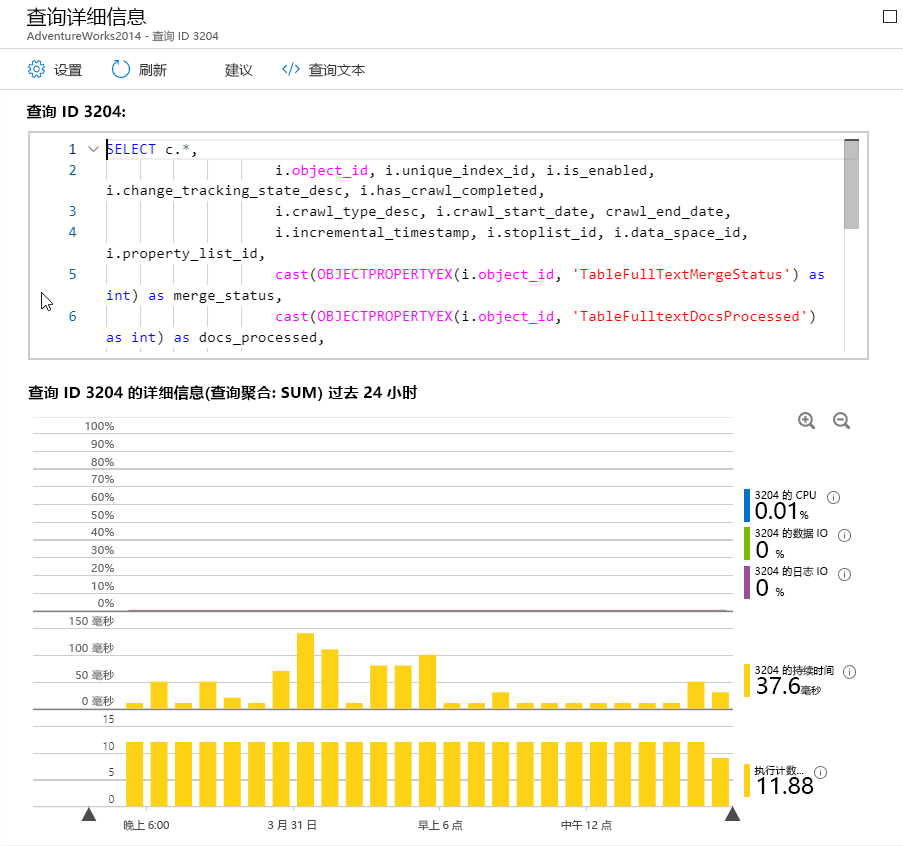Click the query editor vertical scrollbar thumb
This screenshot has height=846, width=903.
pos(851,184)
